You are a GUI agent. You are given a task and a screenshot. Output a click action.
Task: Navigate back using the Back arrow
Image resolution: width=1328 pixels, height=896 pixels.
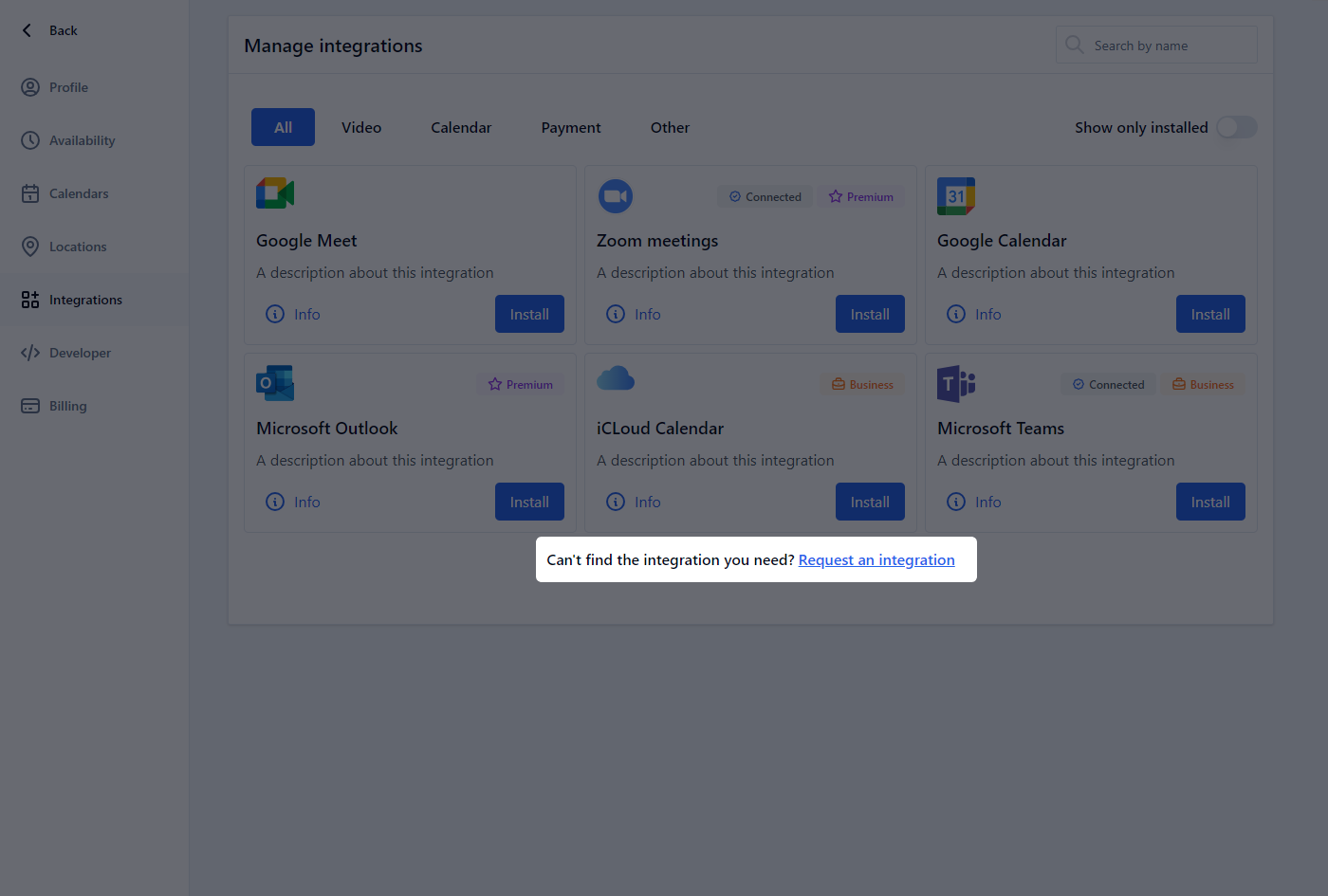pyautogui.click(x=28, y=29)
